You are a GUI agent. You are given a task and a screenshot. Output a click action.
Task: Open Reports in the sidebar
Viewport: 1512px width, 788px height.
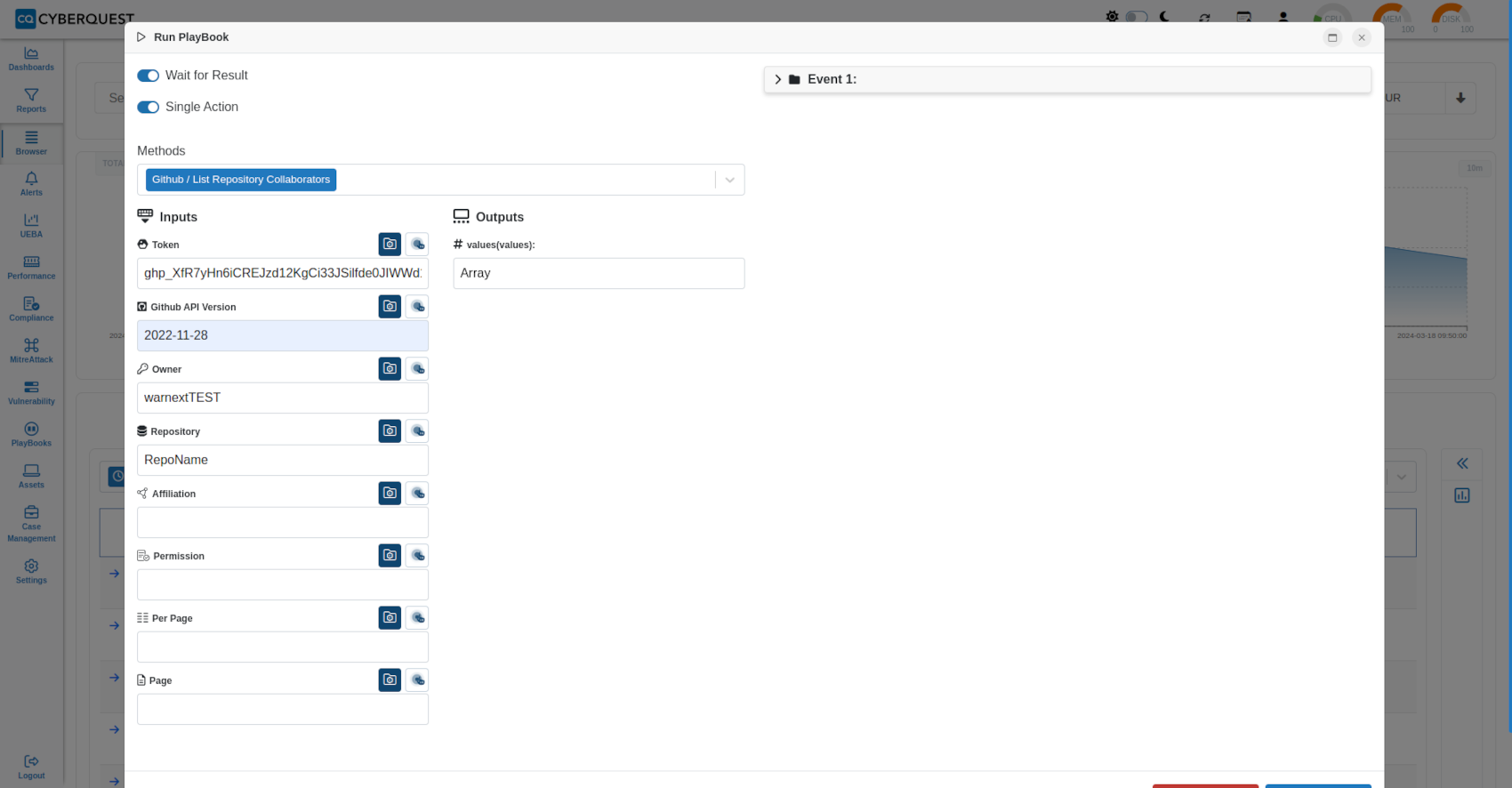pyautogui.click(x=31, y=101)
